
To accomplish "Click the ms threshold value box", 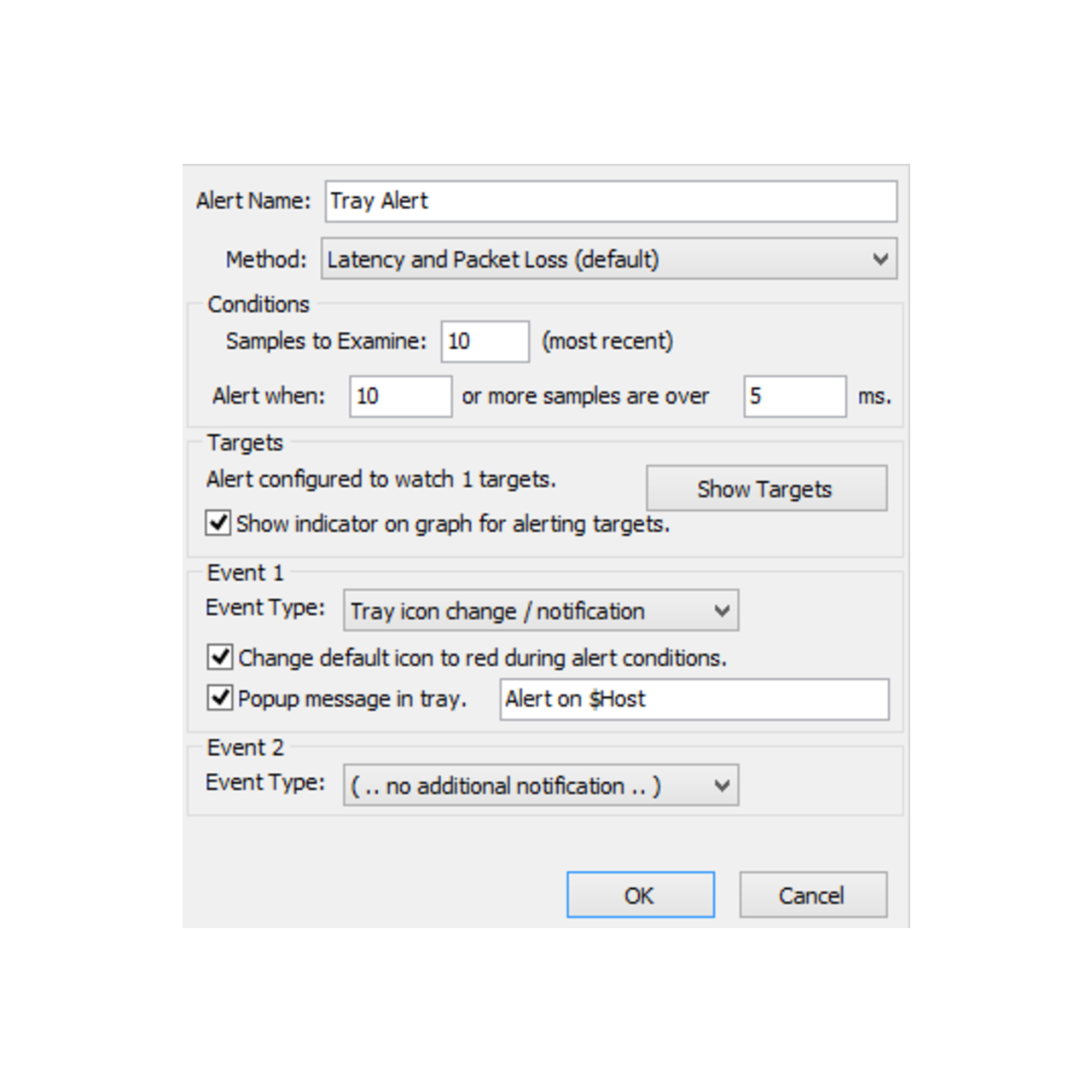I will (x=793, y=396).
